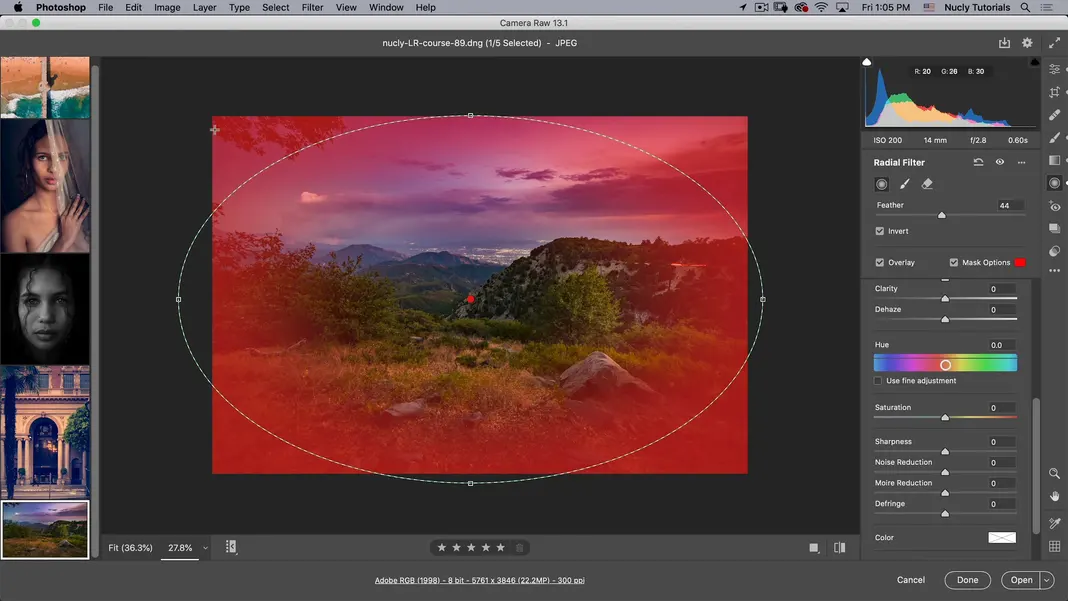Click the Apple menu icon

18,7
